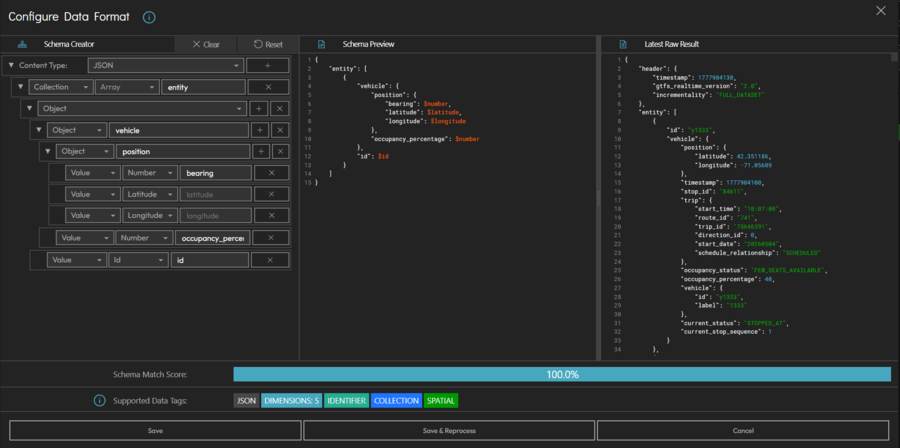Screen dimensions: 900x448
Task: Click the occupancy_percentage name field
Action: point(213,237)
